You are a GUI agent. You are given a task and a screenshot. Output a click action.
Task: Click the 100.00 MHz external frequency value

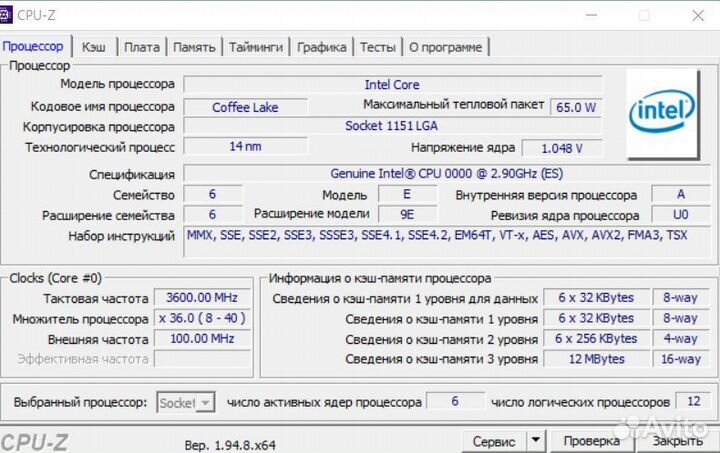pyautogui.click(x=202, y=339)
